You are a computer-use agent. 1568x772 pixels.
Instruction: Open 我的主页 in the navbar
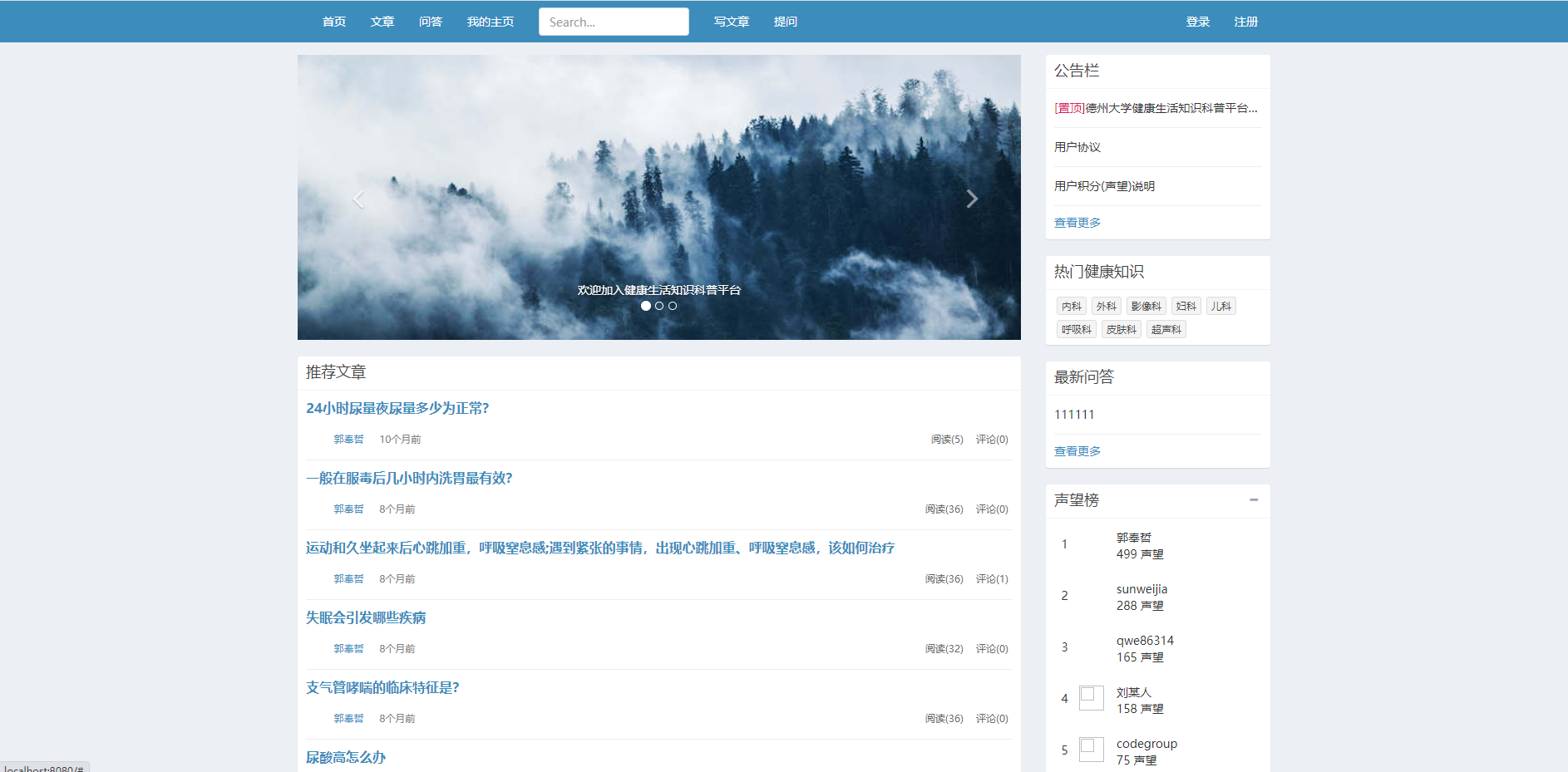491,22
